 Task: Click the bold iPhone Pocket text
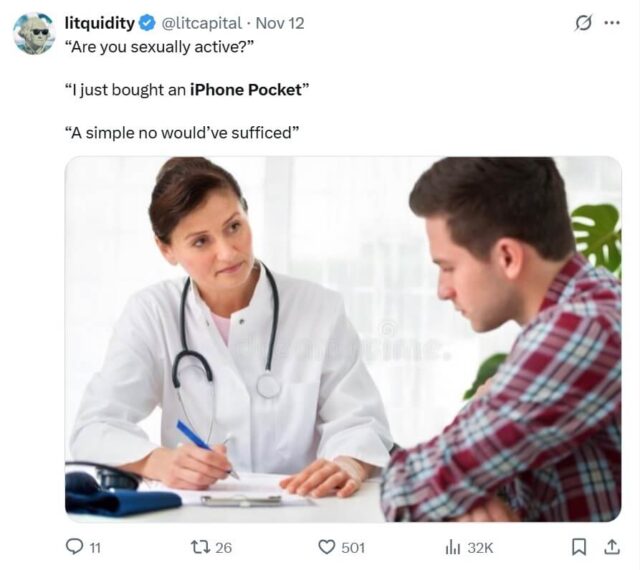pyautogui.click(x=245, y=90)
